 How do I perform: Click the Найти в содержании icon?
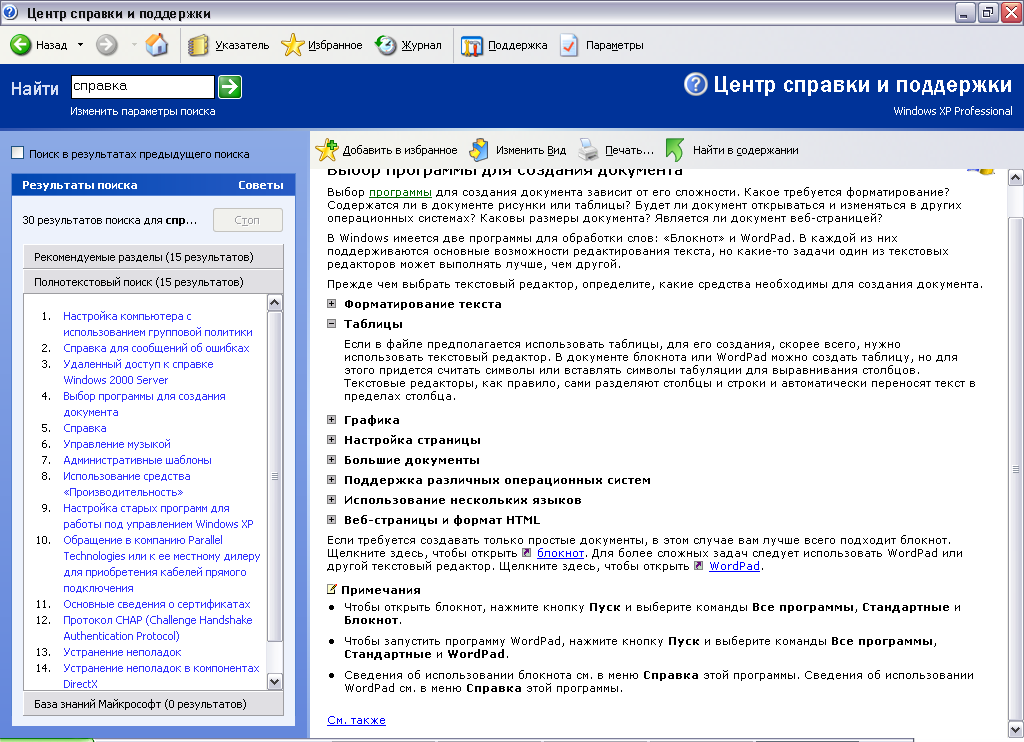[675, 150]
